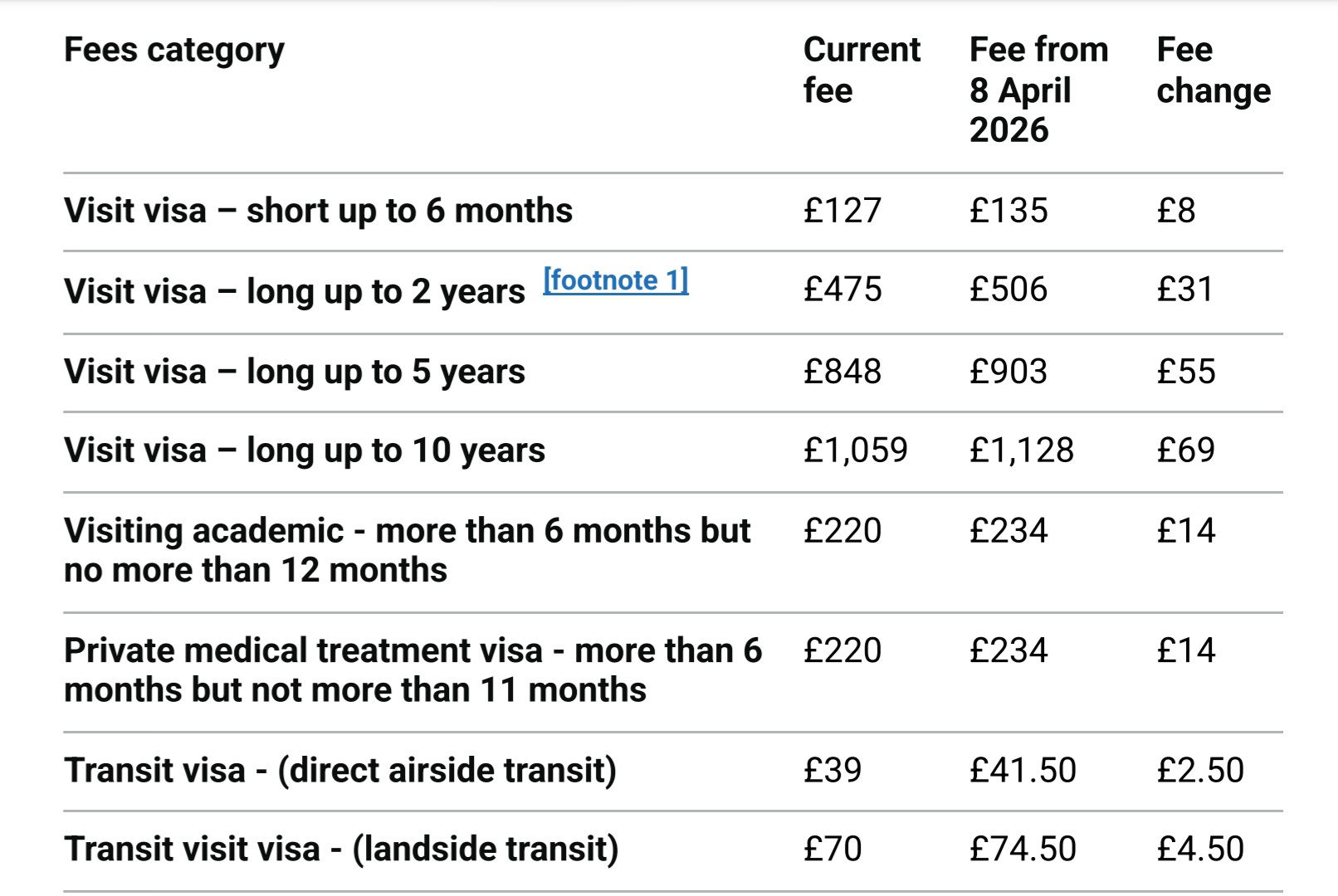This screenshot has width=1338, height=896.
Task: Click the Fees category column header
Action: [x=174, y=51]
